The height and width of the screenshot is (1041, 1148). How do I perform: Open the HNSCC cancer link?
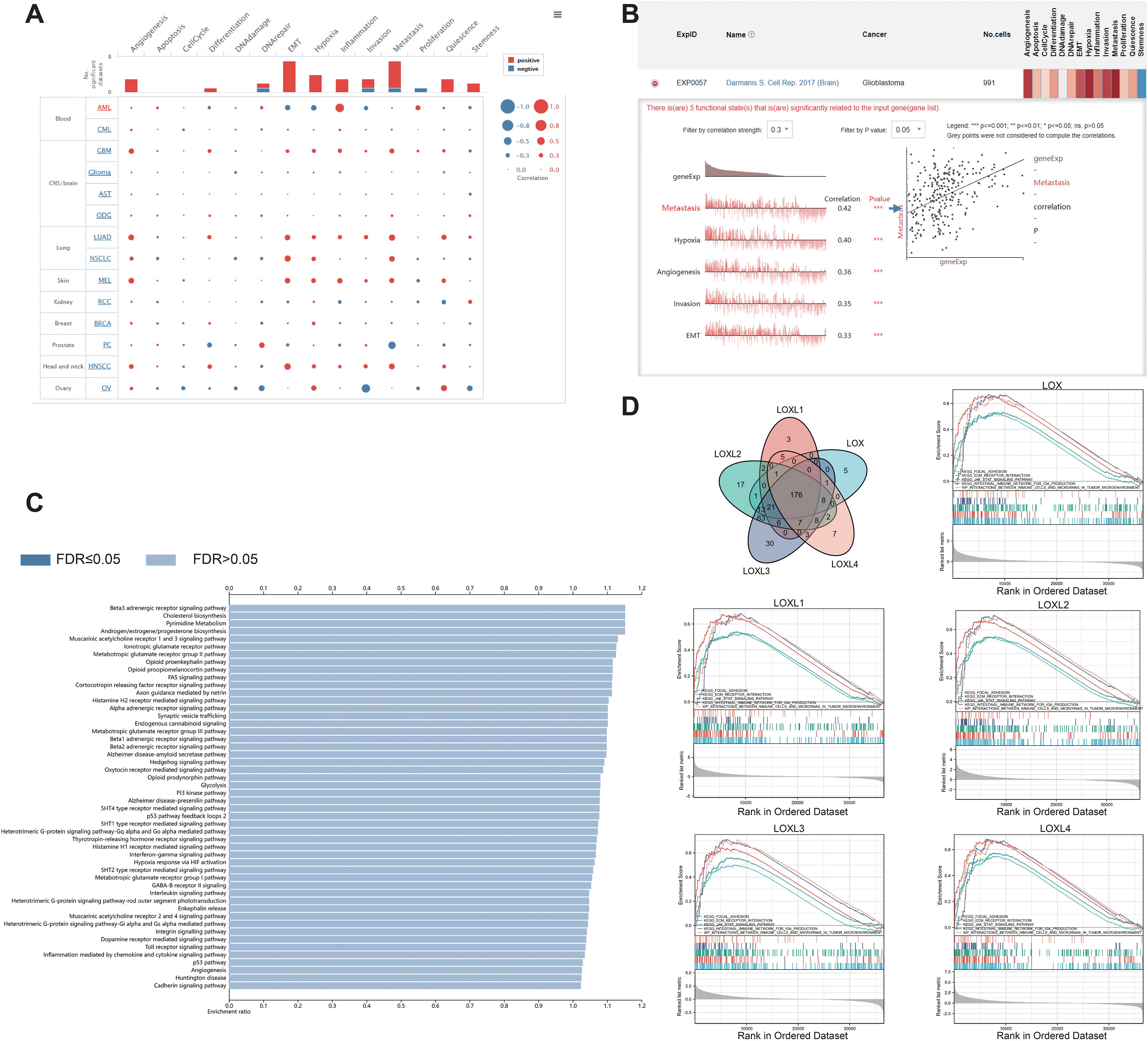[100, 366]
